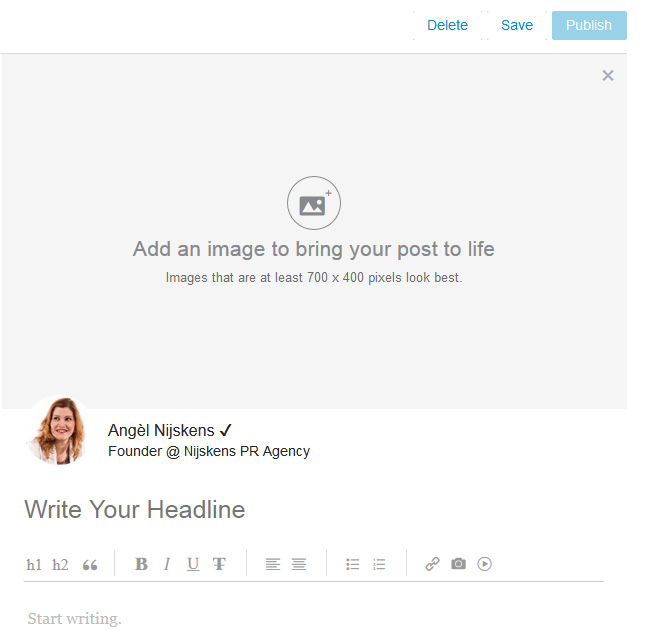Apply strikethrough to text
The height and width of the screenshot is (630, 646).
(219, 564)
